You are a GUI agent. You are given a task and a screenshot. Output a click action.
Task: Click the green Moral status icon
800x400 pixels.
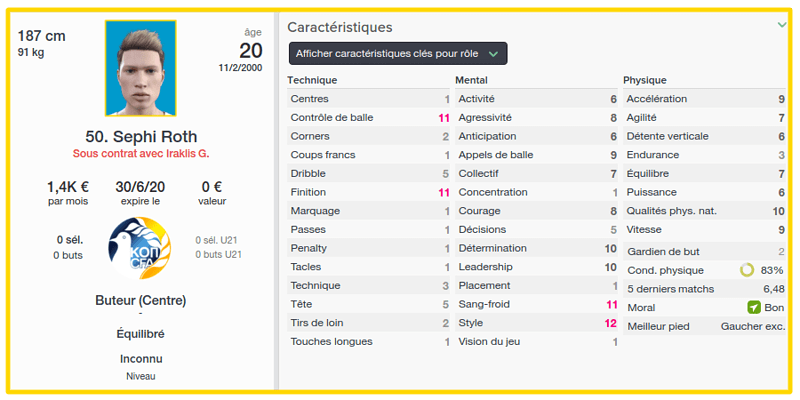[754, 308]
